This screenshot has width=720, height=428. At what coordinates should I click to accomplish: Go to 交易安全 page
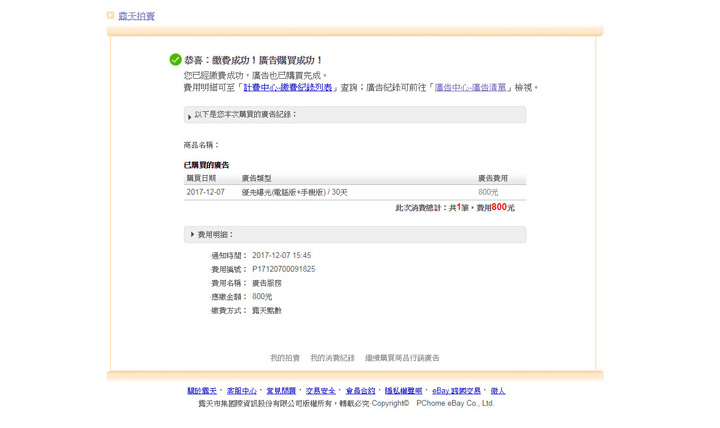[x=321, y=391]
